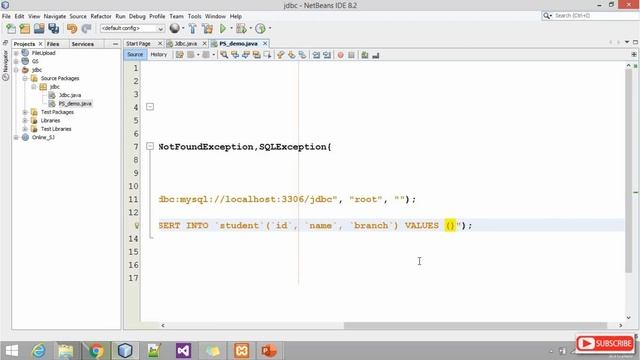Switch to the Start Page tab

pos(138,43)
